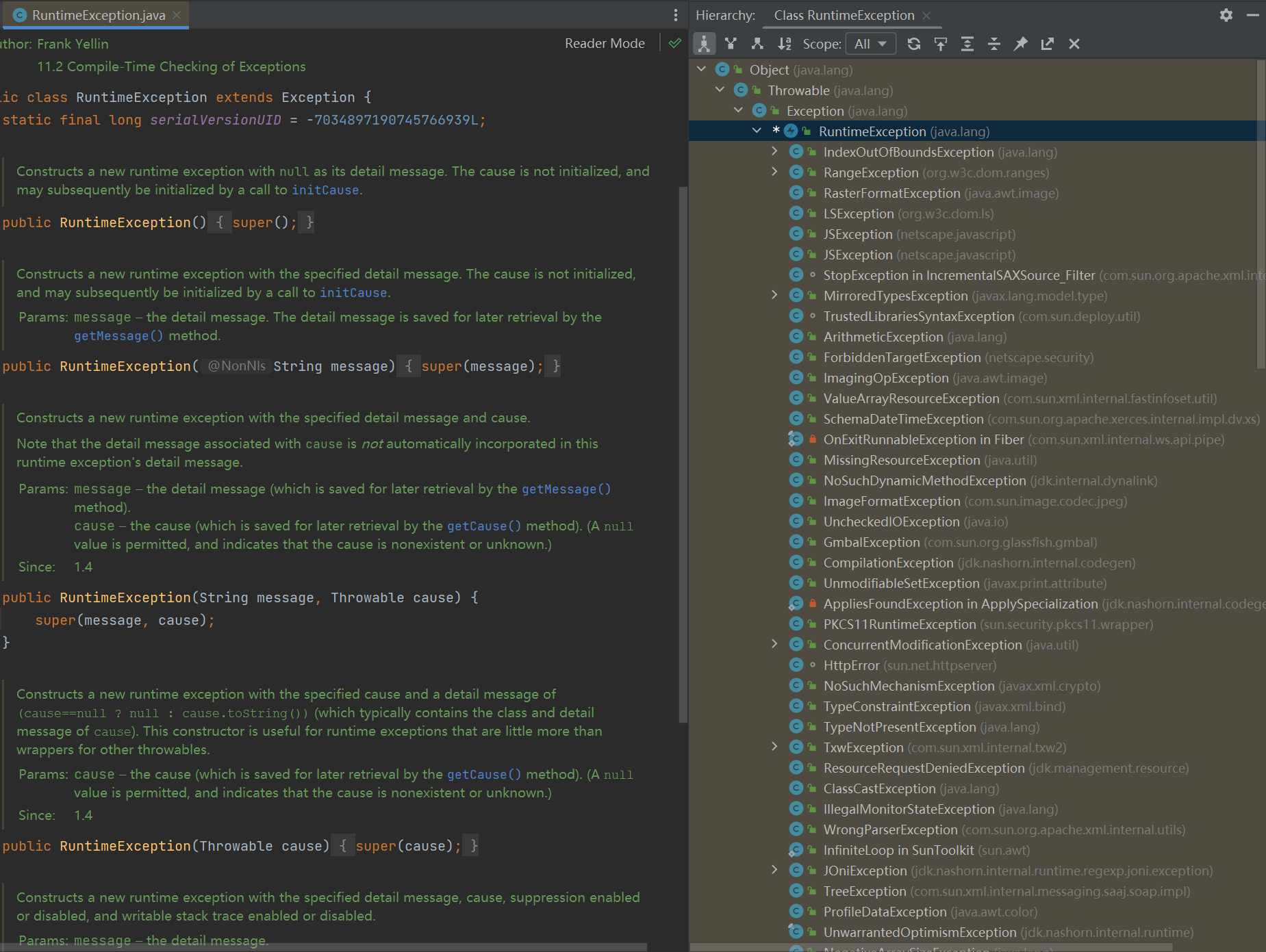This screenshot has height=952, width=1266.
Task: Click 11.2 Compile-Time Checking of Exceptions
Action: tap(171, 66)
